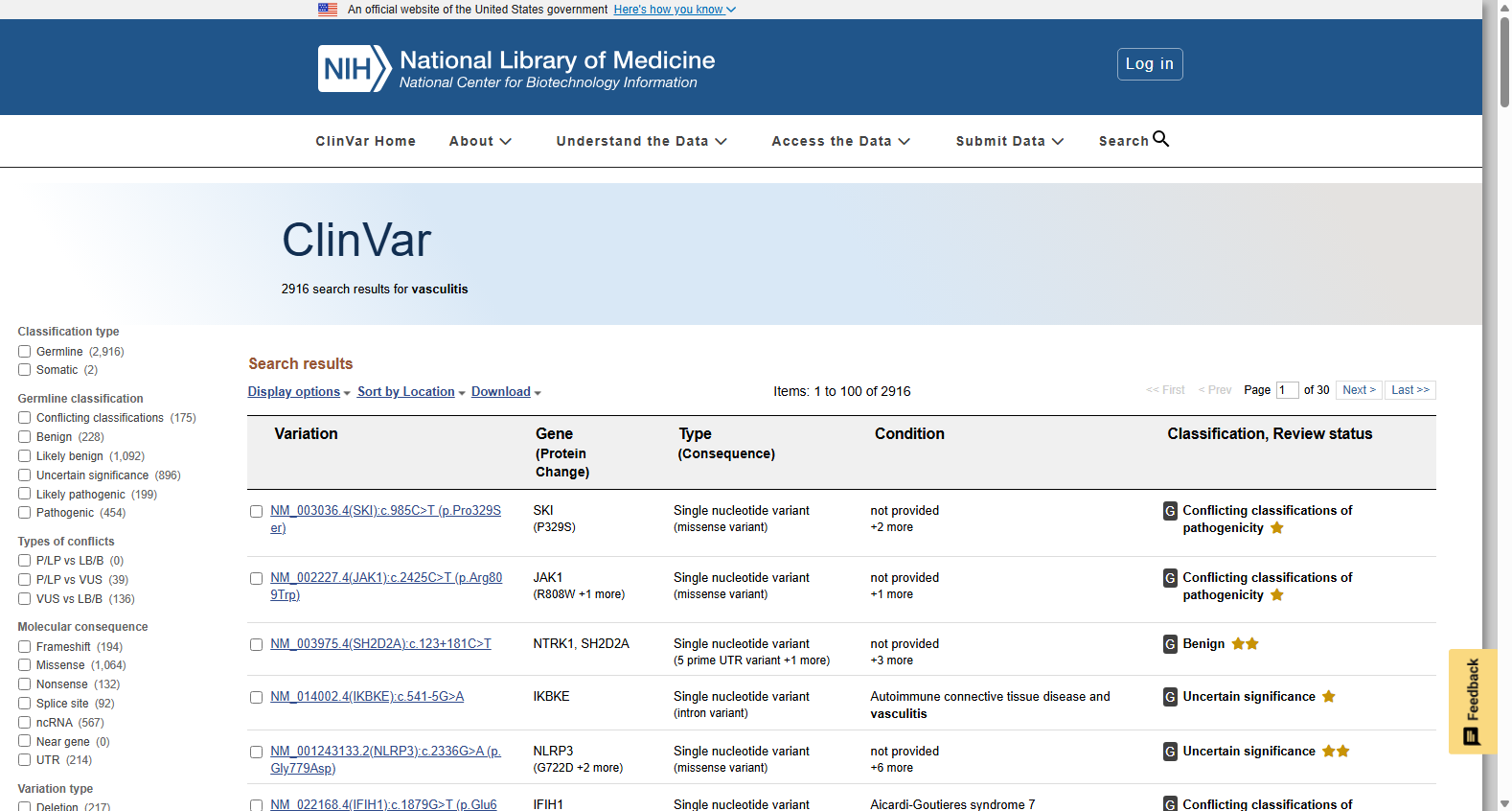Go to Next results page

pos(1359,390)
